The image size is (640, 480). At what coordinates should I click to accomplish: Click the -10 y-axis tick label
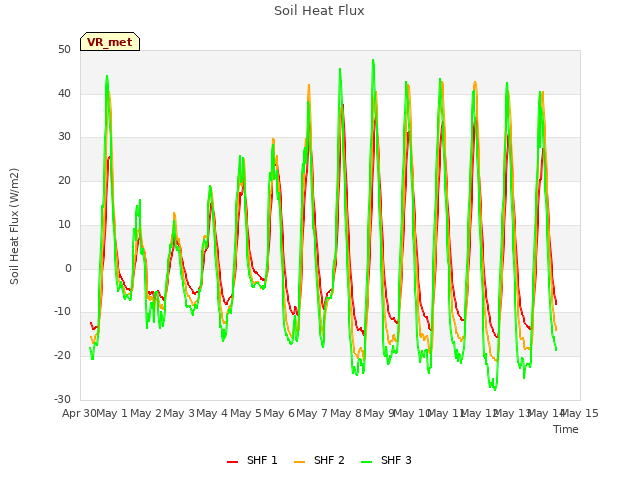(62, 312)
